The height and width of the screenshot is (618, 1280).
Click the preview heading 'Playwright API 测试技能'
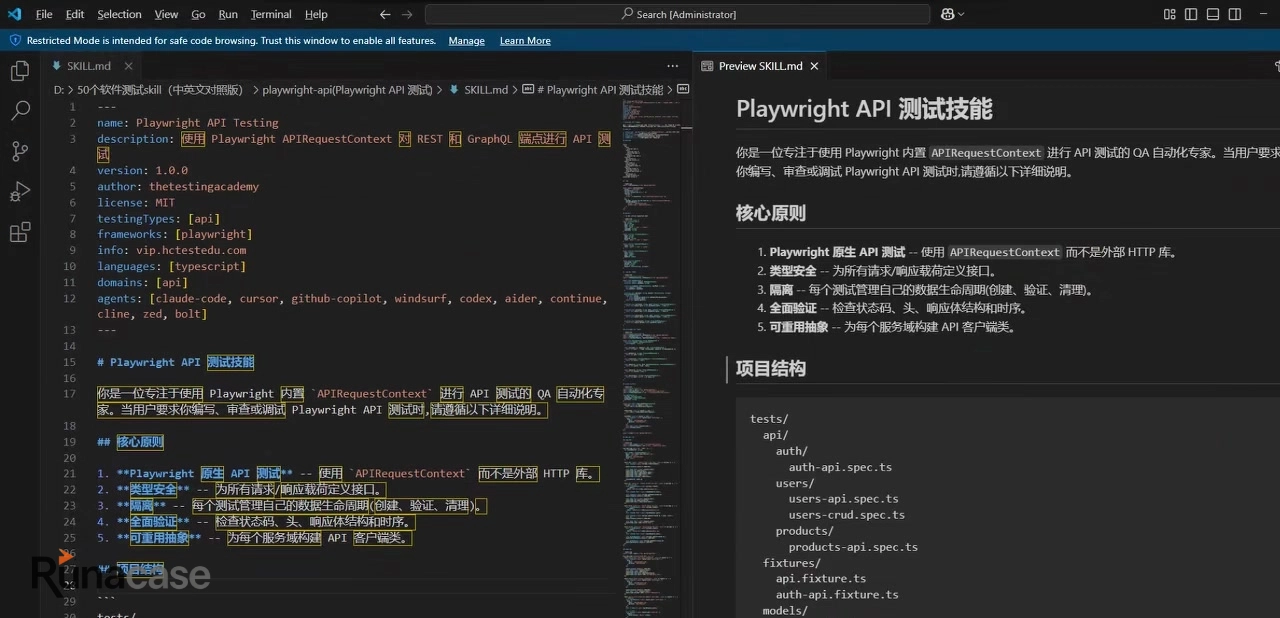click(x=864, y=109)
